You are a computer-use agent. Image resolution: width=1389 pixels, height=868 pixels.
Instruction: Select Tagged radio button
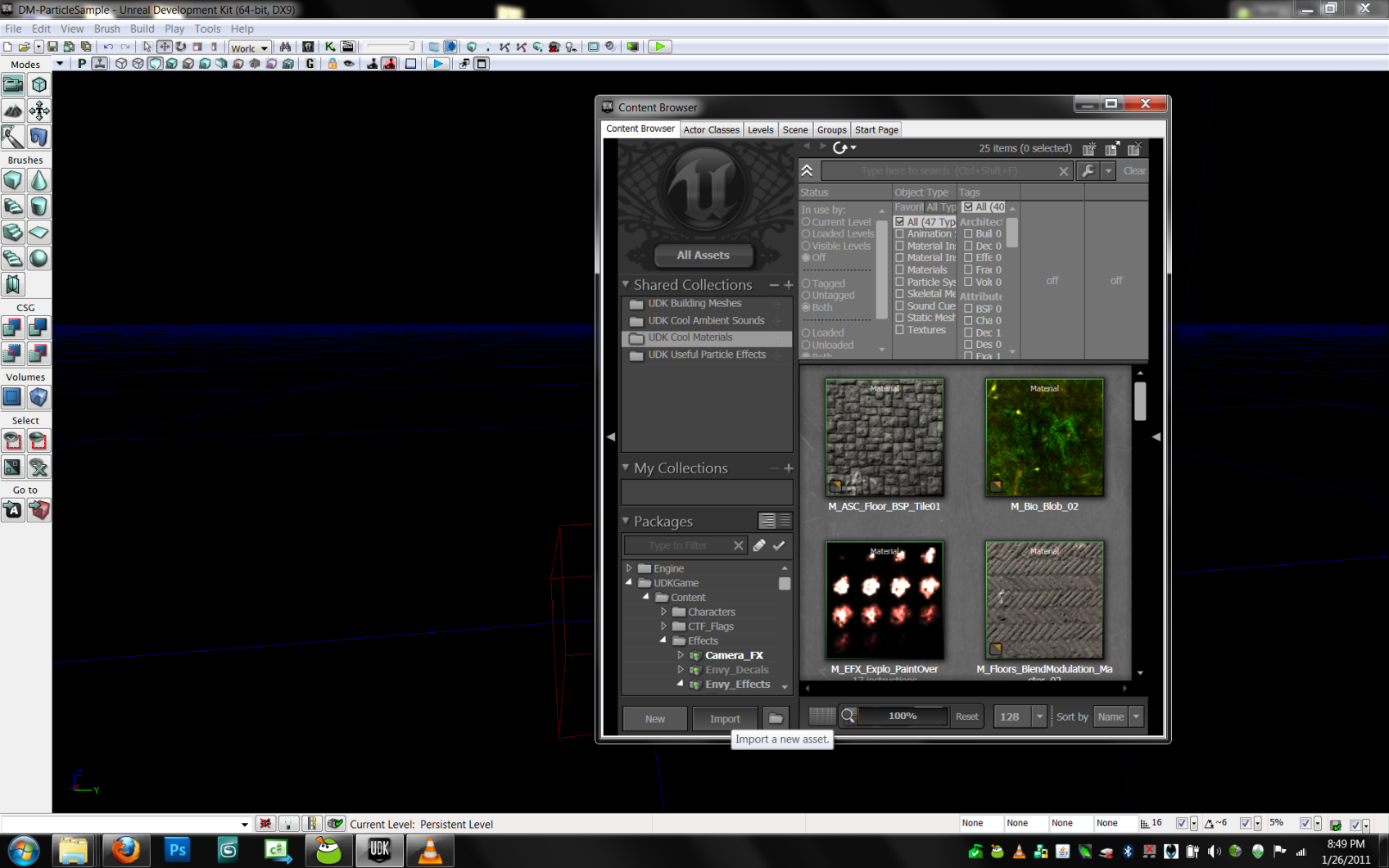click(806, 283)
